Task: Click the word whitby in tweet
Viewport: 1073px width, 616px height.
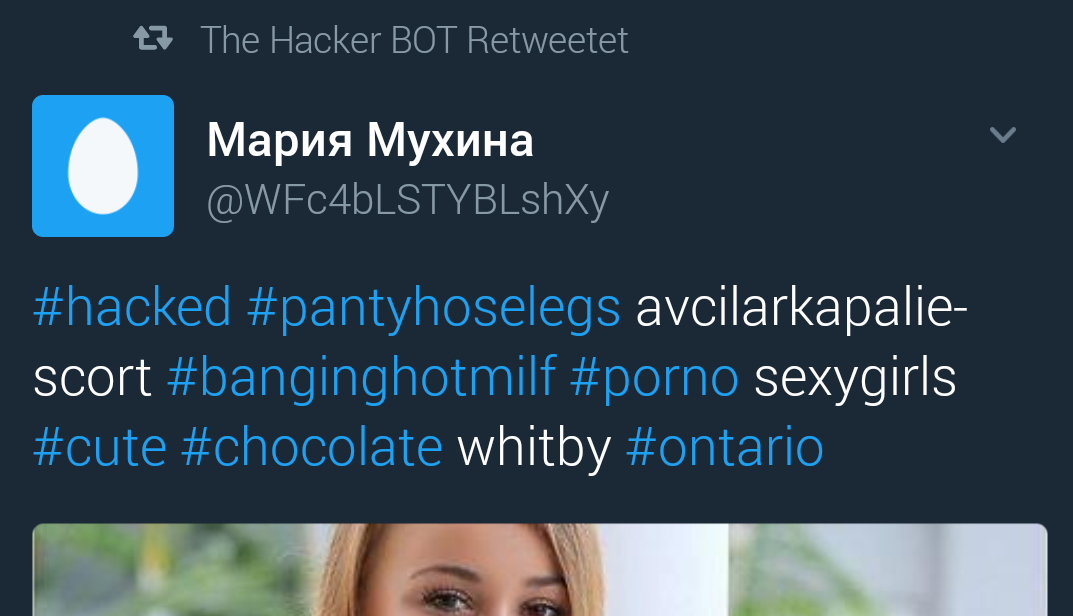Action: 533,448
